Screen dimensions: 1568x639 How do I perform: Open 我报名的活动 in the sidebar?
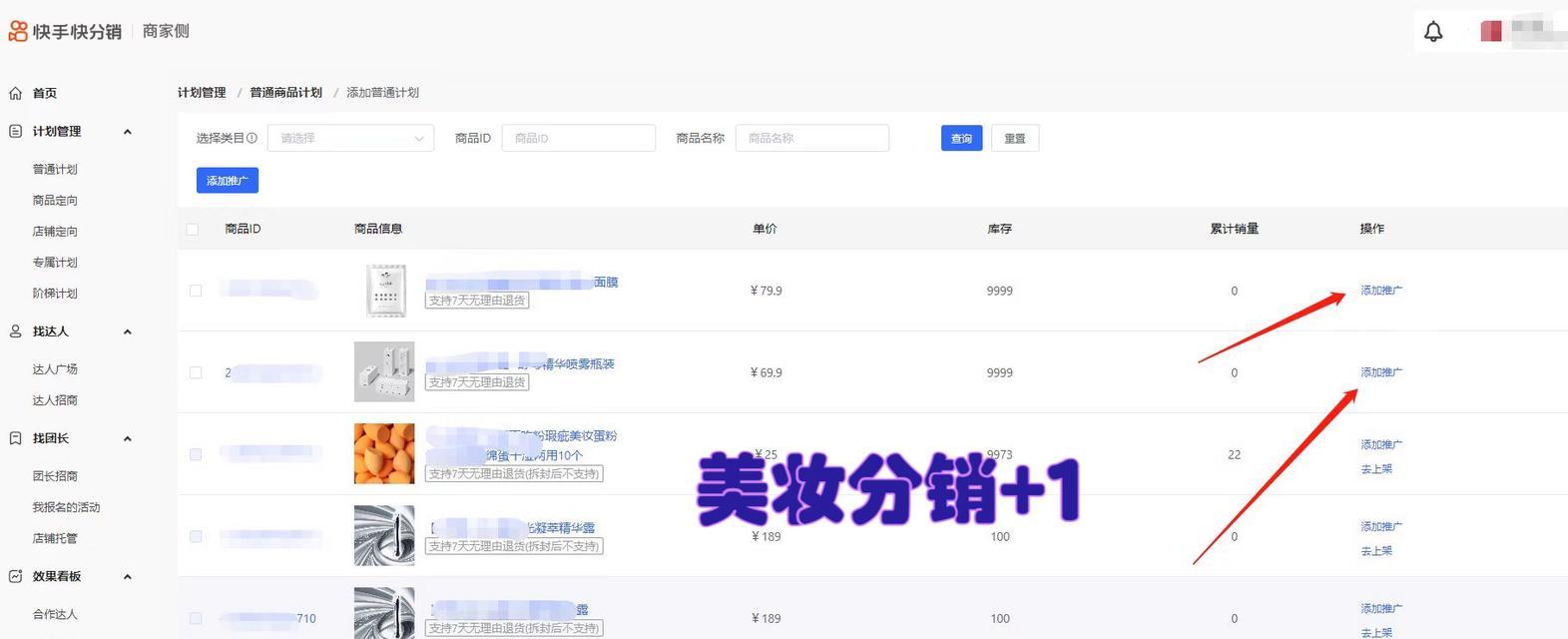coord(66,506)
